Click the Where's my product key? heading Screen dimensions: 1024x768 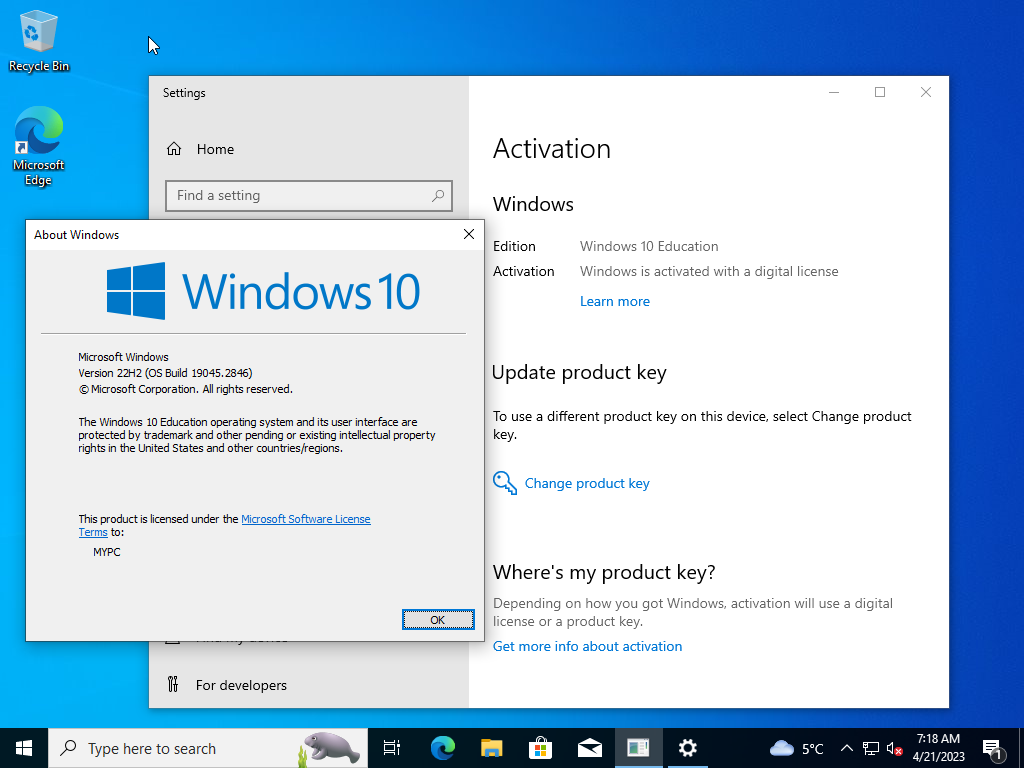(x=604, y=572)
